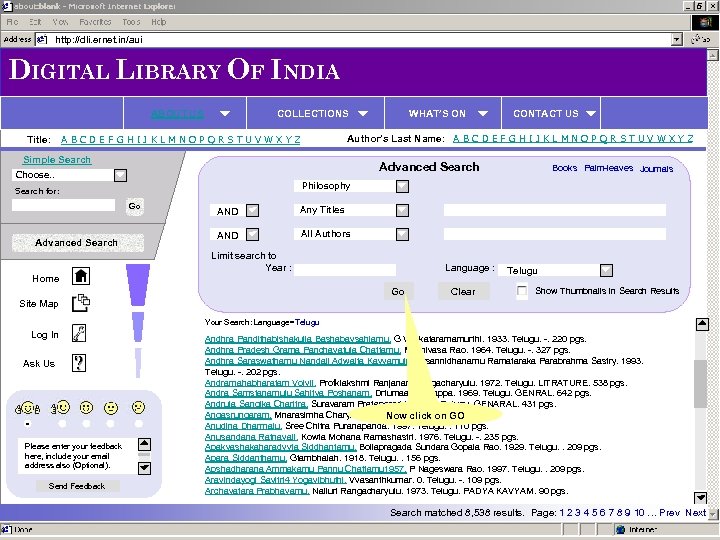This screenshot has height=540, width=720.
Task: Click the author keyword input field
Action: 555,234
